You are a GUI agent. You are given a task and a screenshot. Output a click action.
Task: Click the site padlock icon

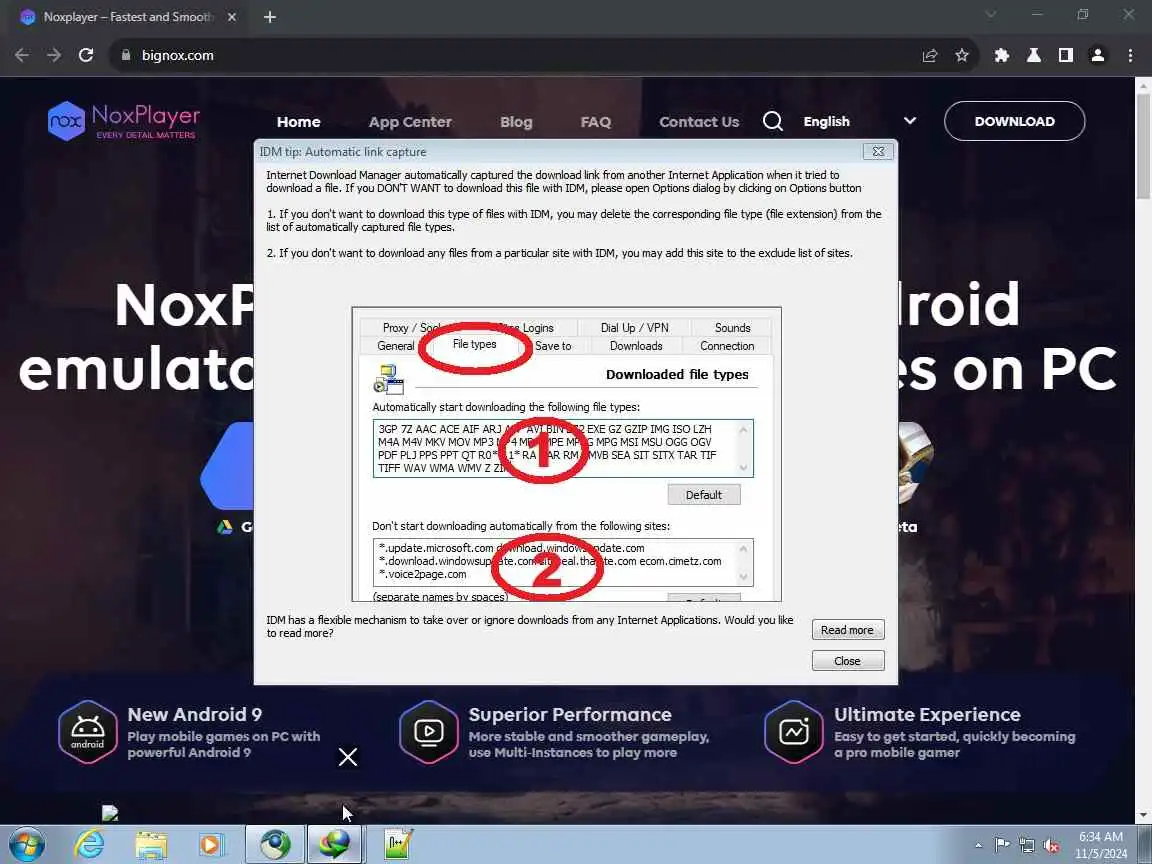click(x=126, y=55)
